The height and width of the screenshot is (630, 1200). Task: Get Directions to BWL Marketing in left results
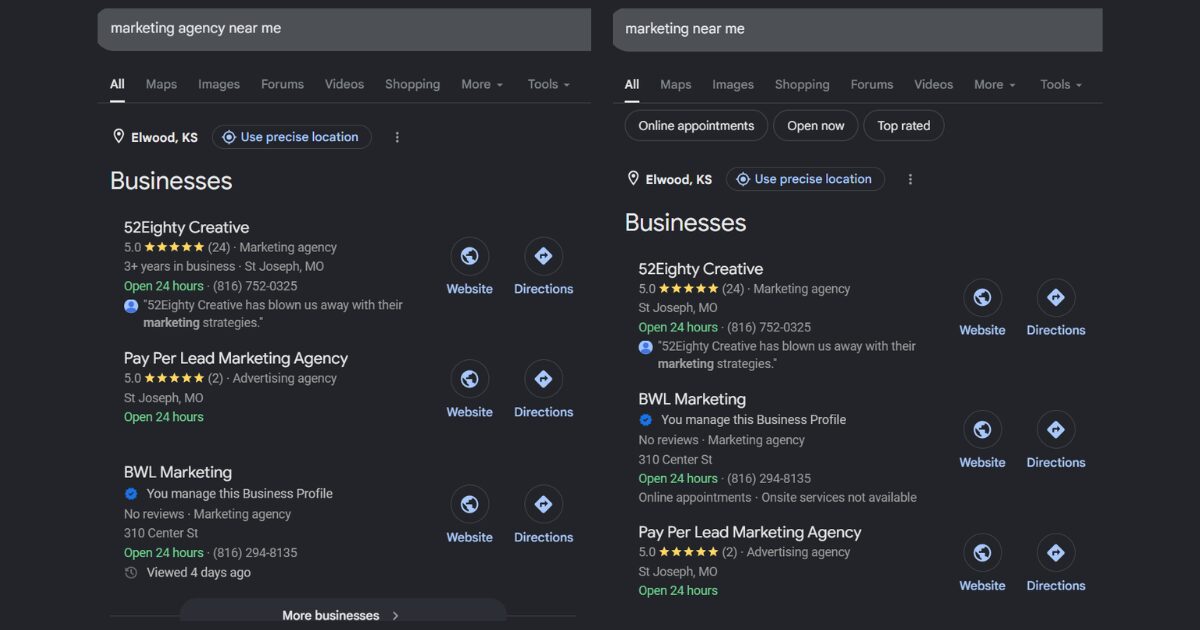pos(544,504)
